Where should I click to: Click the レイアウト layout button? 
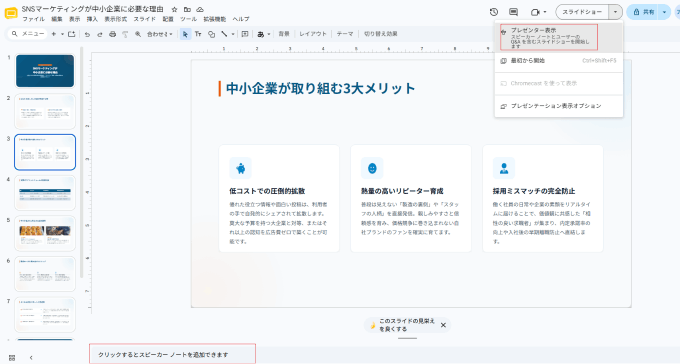(313, 34)
